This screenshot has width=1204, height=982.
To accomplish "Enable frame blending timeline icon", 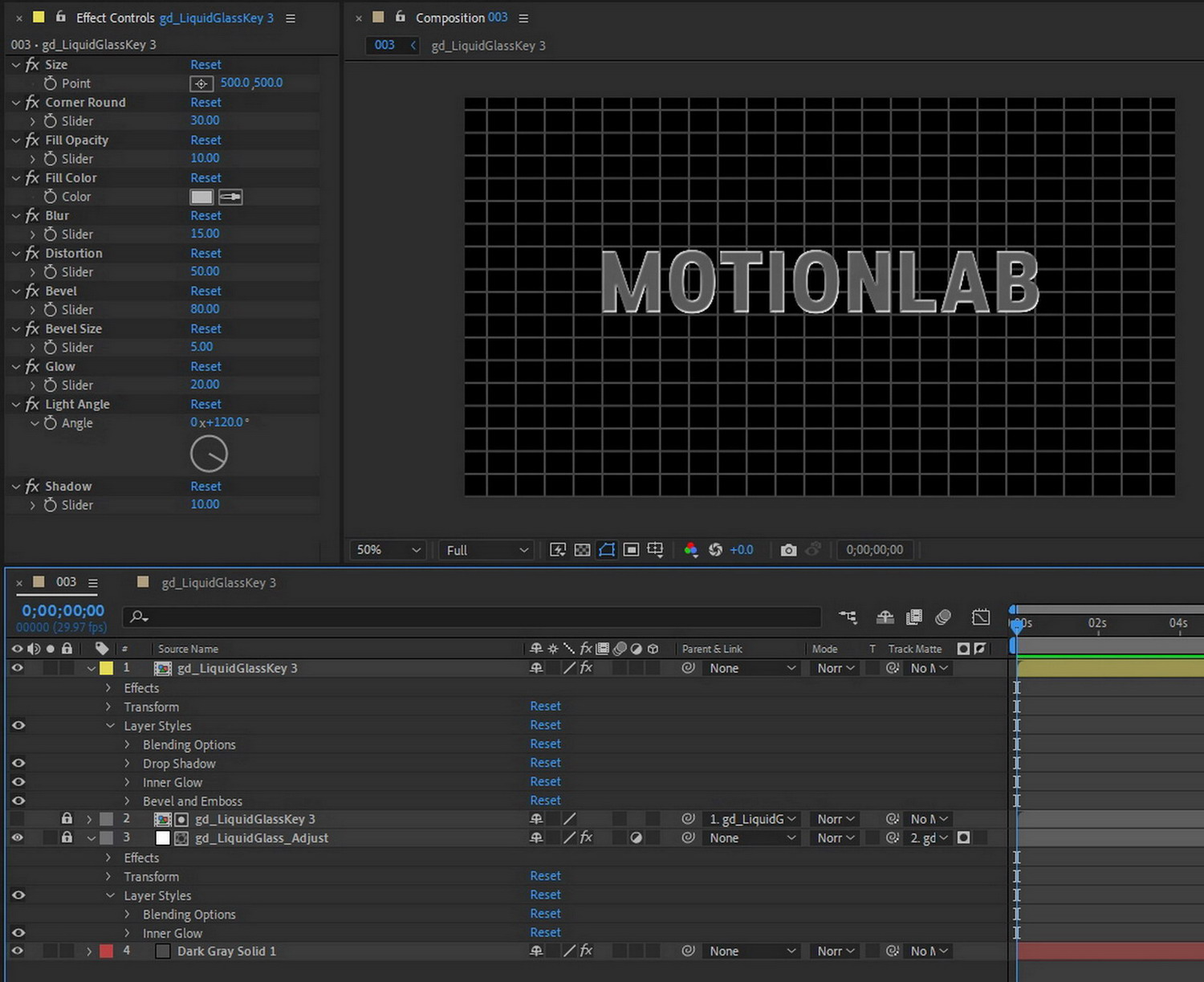I will 914,617.
